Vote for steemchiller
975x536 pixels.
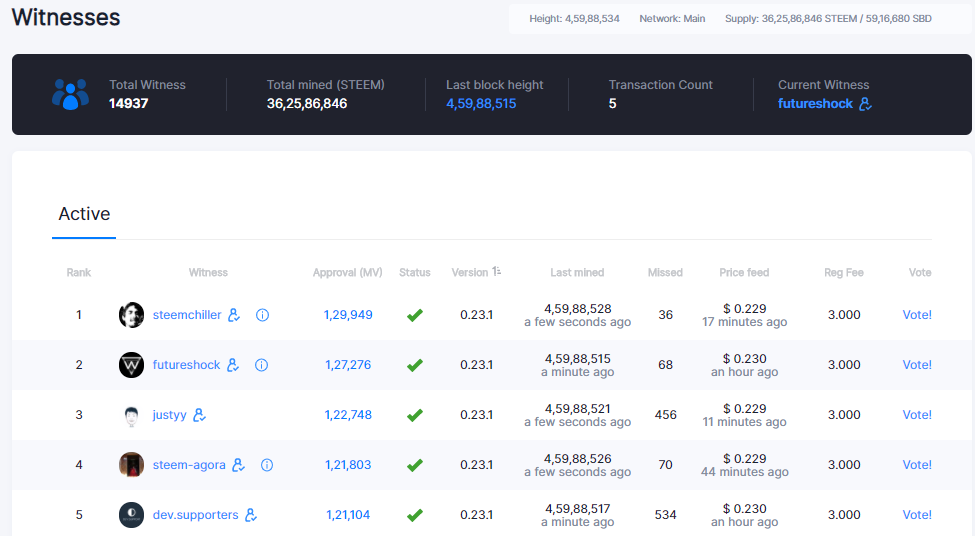click(x=917, y=315)
